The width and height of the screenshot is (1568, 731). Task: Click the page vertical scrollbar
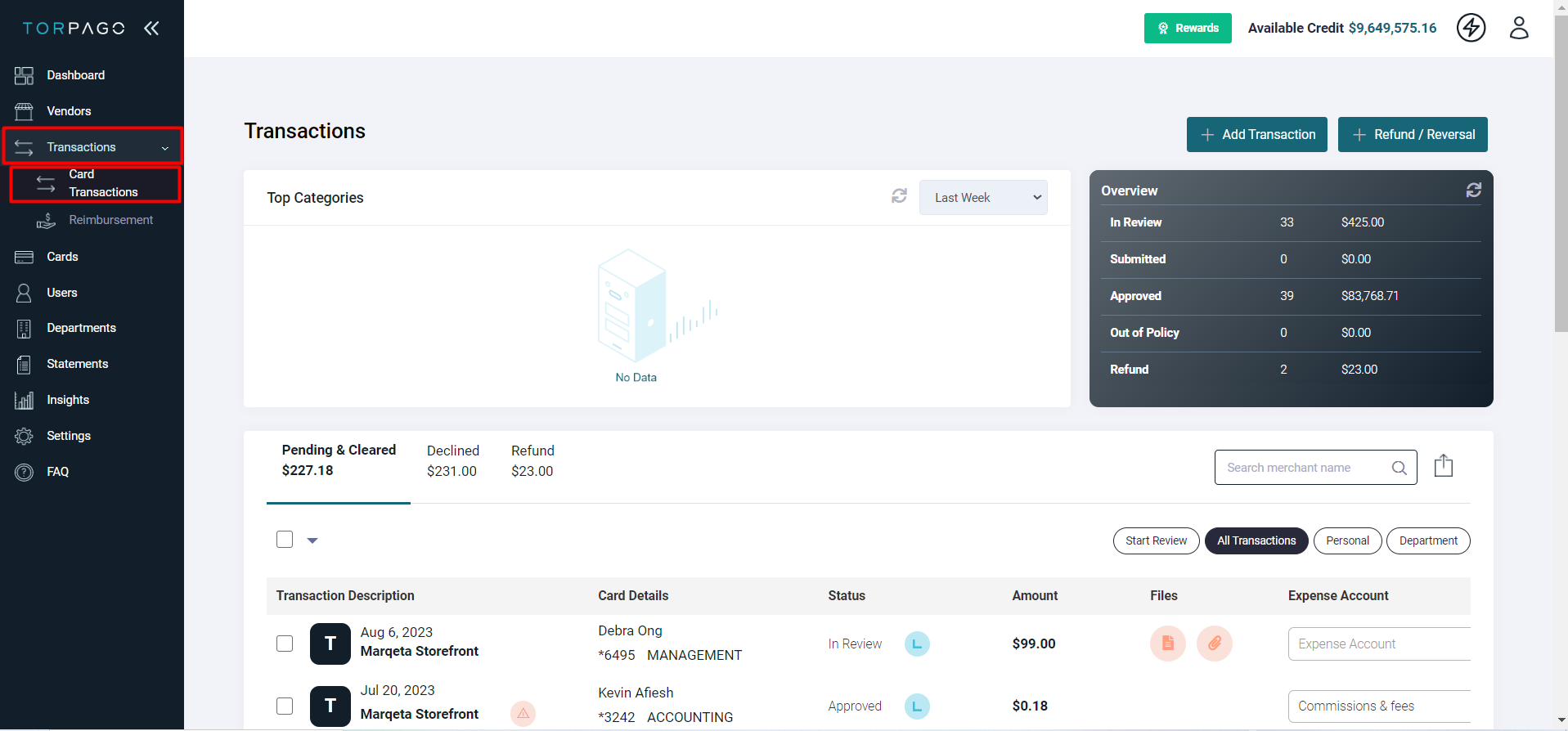[x=1561, y=172]
